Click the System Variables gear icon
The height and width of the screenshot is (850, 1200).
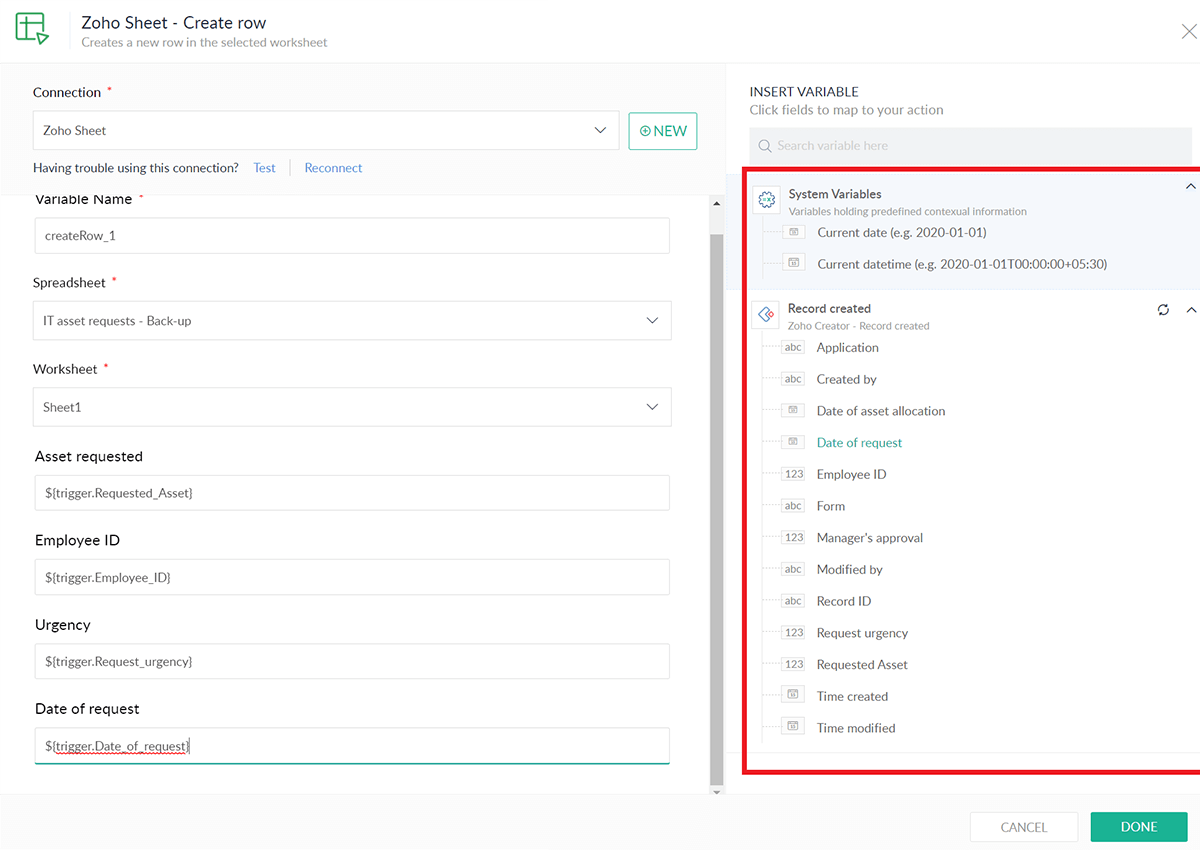tap(767, 199)
